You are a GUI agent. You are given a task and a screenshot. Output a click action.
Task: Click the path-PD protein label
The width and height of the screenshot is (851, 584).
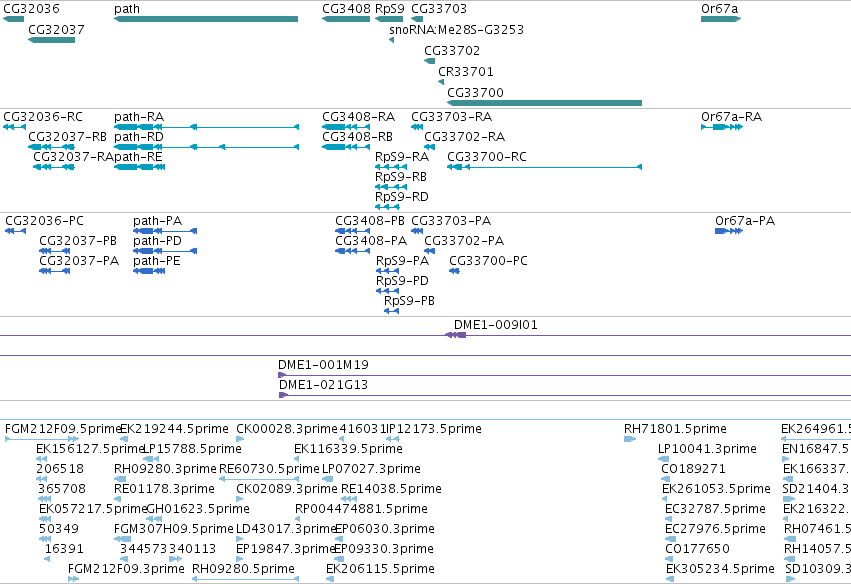157,241
